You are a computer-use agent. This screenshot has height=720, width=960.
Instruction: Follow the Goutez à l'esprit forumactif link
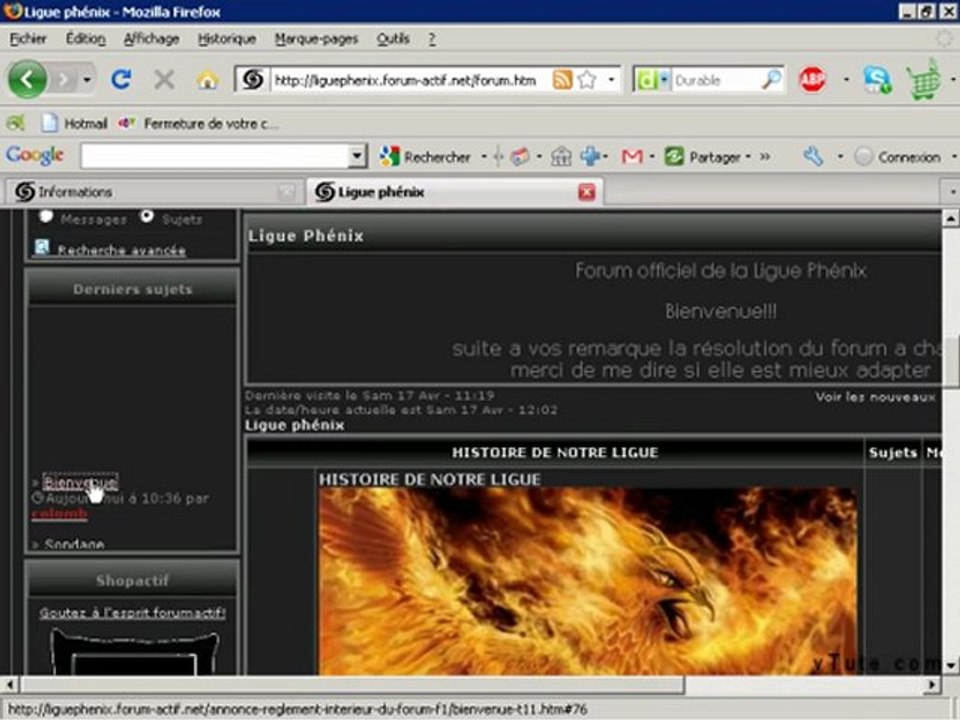coord(132,613)
